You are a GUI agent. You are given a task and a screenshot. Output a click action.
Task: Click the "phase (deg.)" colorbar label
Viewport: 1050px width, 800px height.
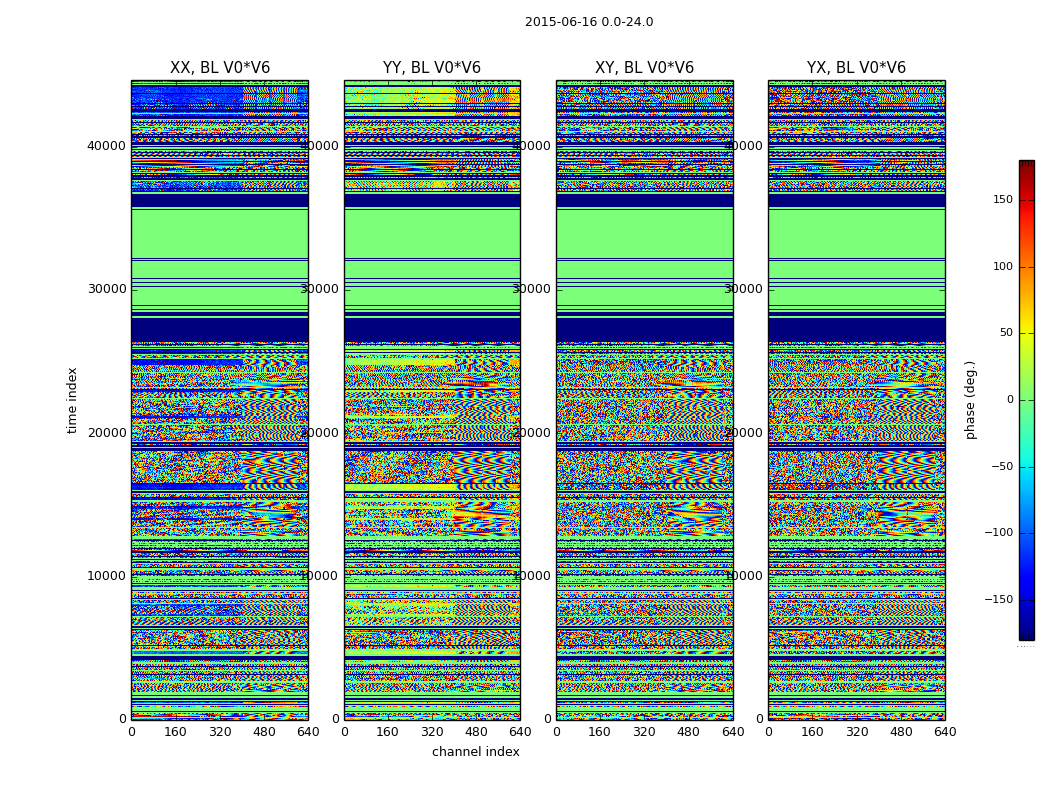pos(971,400)
